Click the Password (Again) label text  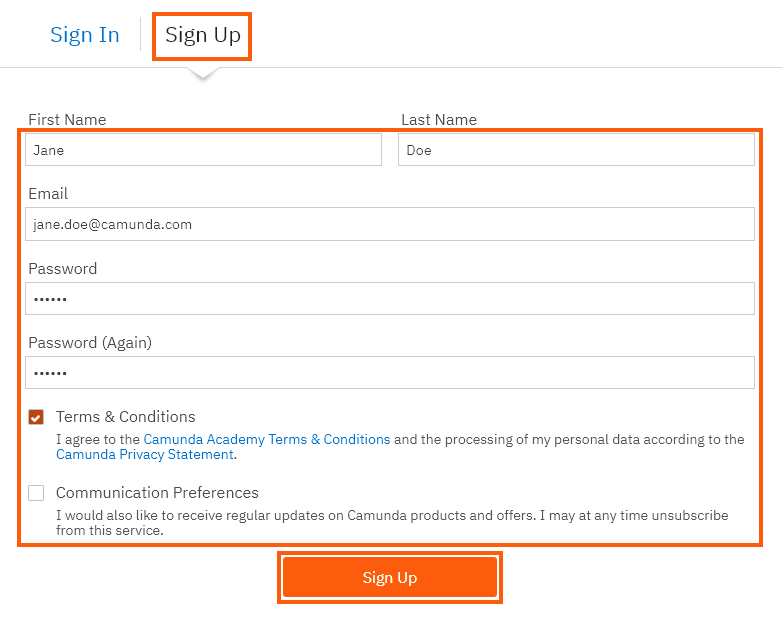[89, 343]
